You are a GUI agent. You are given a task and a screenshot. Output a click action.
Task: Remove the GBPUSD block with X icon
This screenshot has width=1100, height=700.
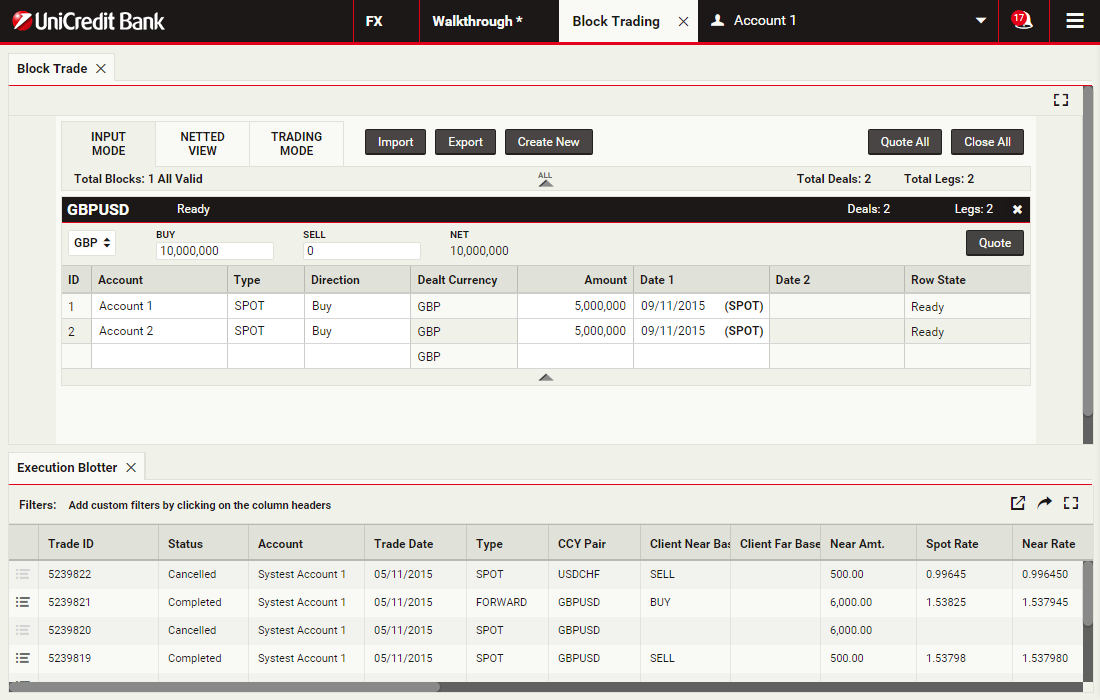(1017, 209)
